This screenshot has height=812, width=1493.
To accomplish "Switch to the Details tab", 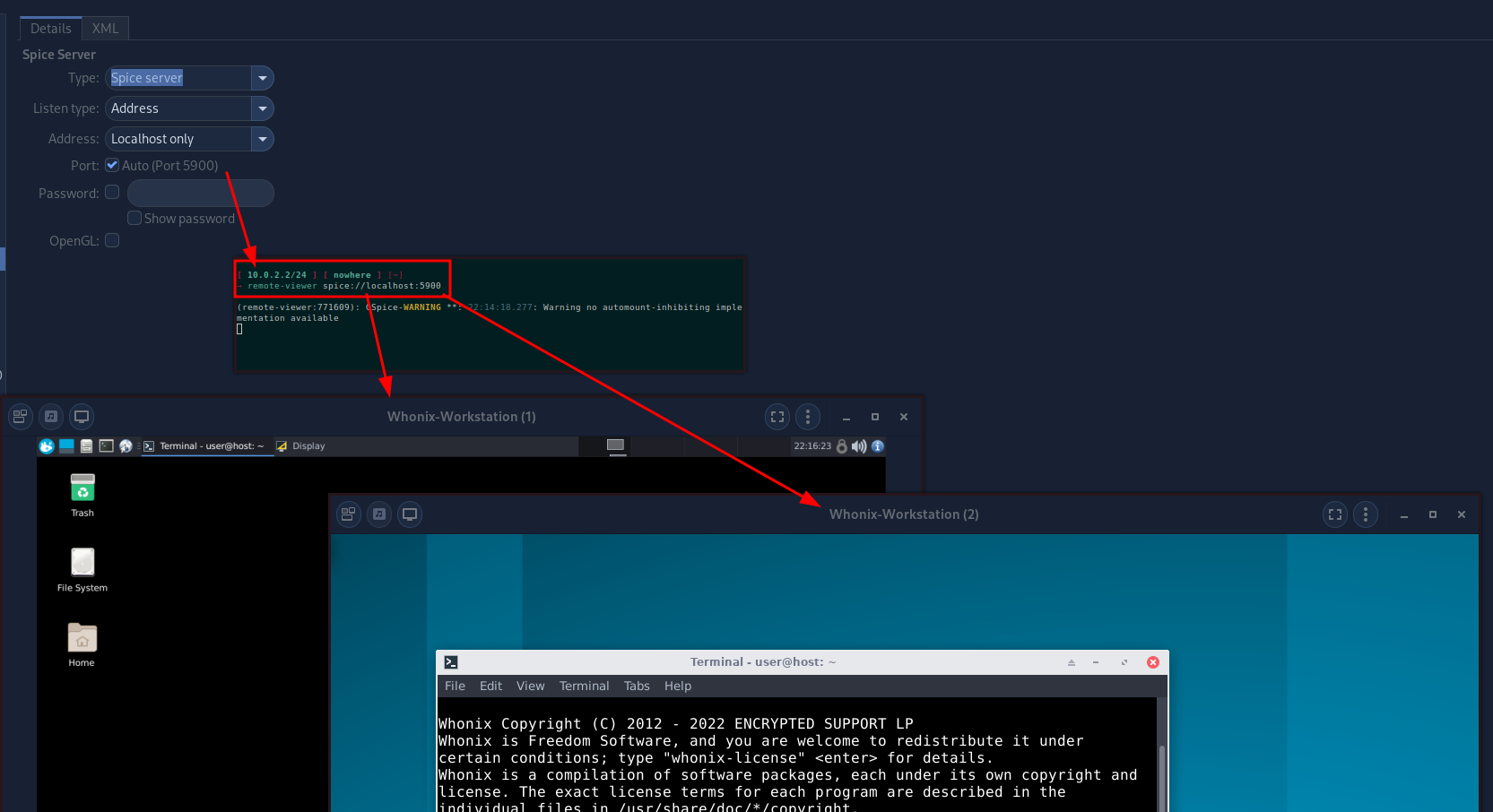I will click(x=50, y=29).
